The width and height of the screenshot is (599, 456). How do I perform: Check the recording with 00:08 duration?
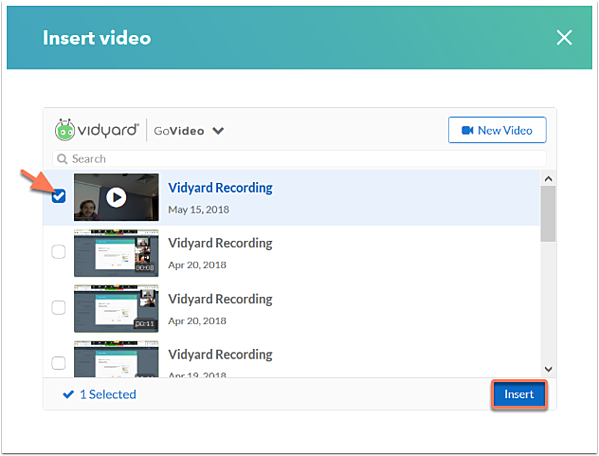click(58, 252)
